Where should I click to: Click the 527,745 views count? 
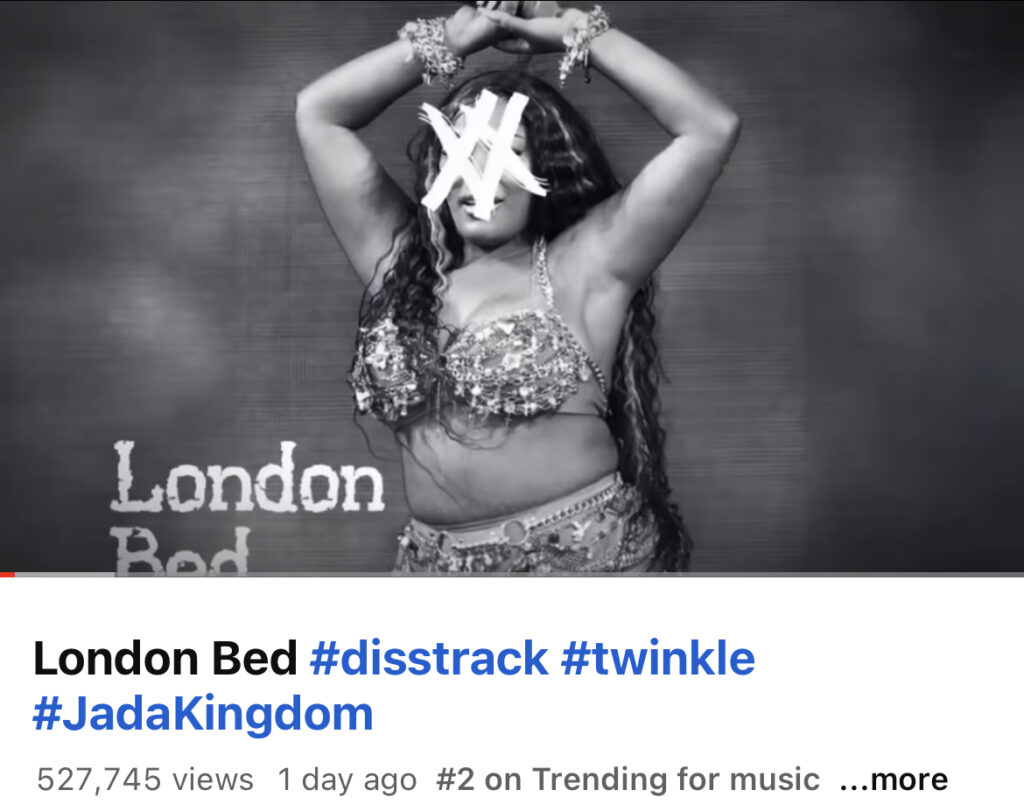pos(145,779)
